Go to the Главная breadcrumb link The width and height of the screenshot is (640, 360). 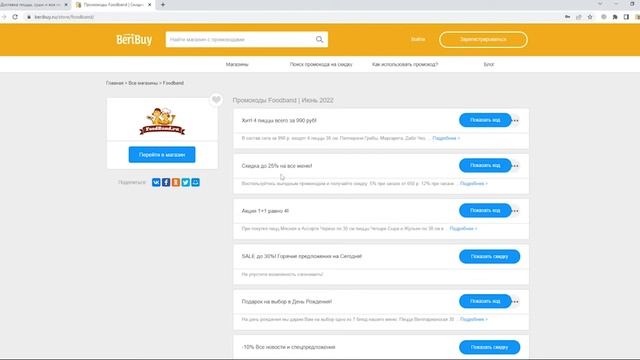[114, 83]
